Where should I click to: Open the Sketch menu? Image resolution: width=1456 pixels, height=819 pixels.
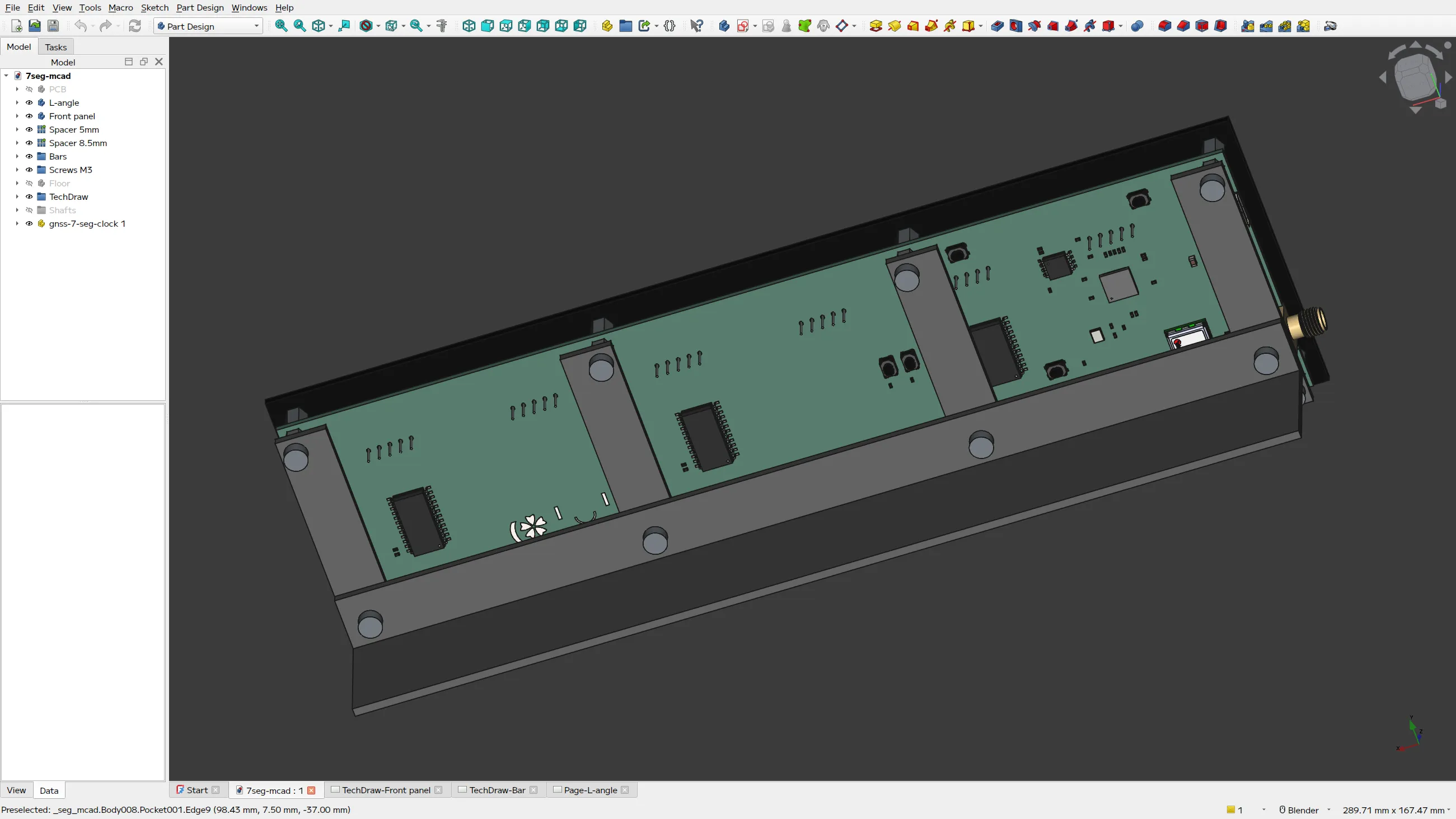pos(155,7)
